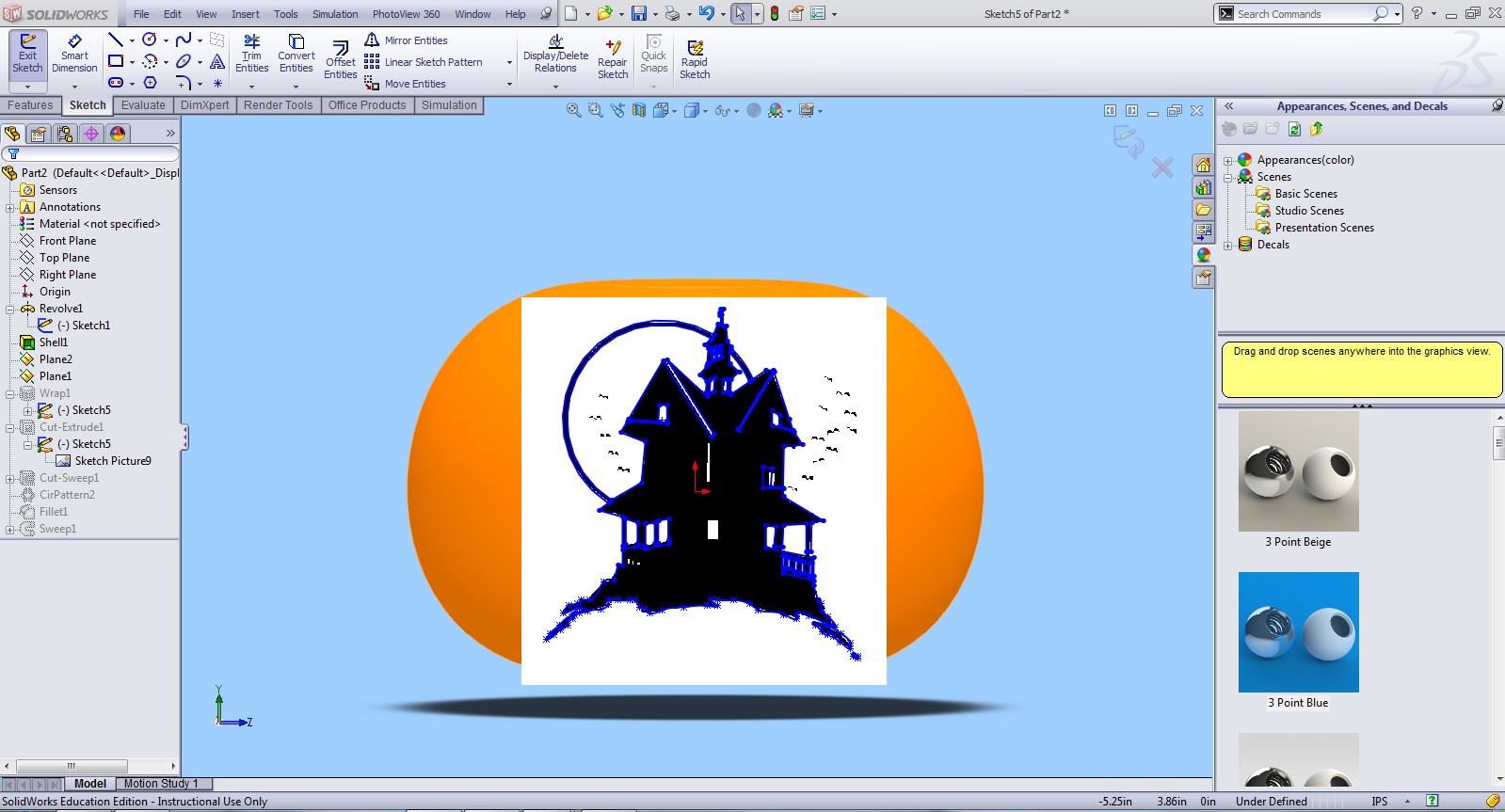The image size is (1505, 812).
Task: Open the PhotoView 360 menu
Action: (406, 14)
